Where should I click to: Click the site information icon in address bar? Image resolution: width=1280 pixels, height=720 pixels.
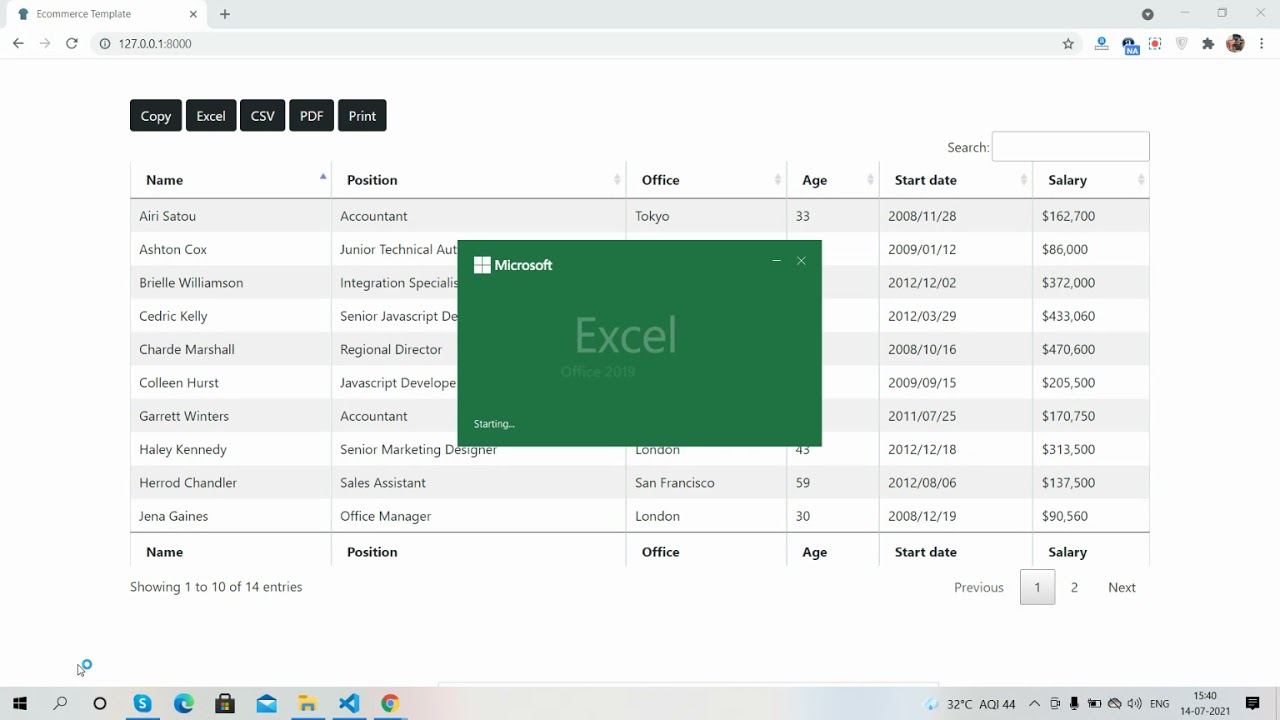[x=105, y=44]
